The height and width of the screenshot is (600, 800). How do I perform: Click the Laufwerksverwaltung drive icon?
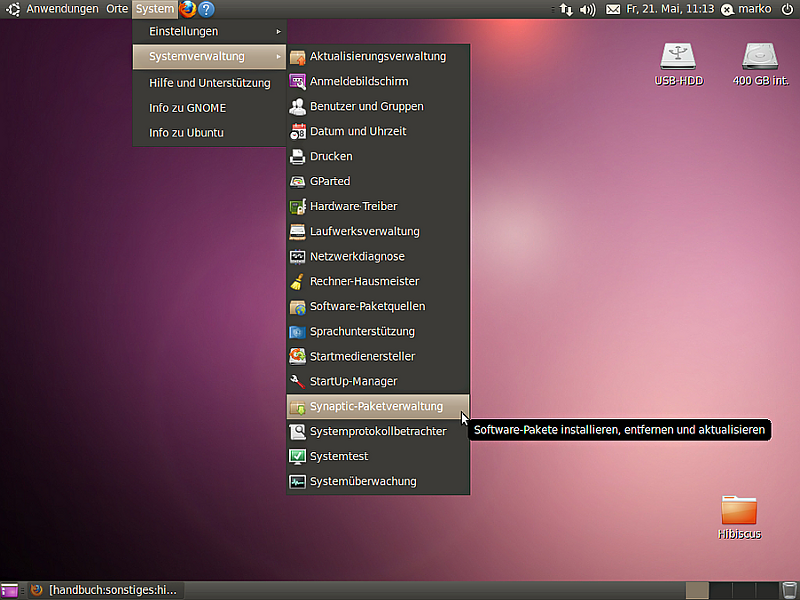(x=297, y=232)
